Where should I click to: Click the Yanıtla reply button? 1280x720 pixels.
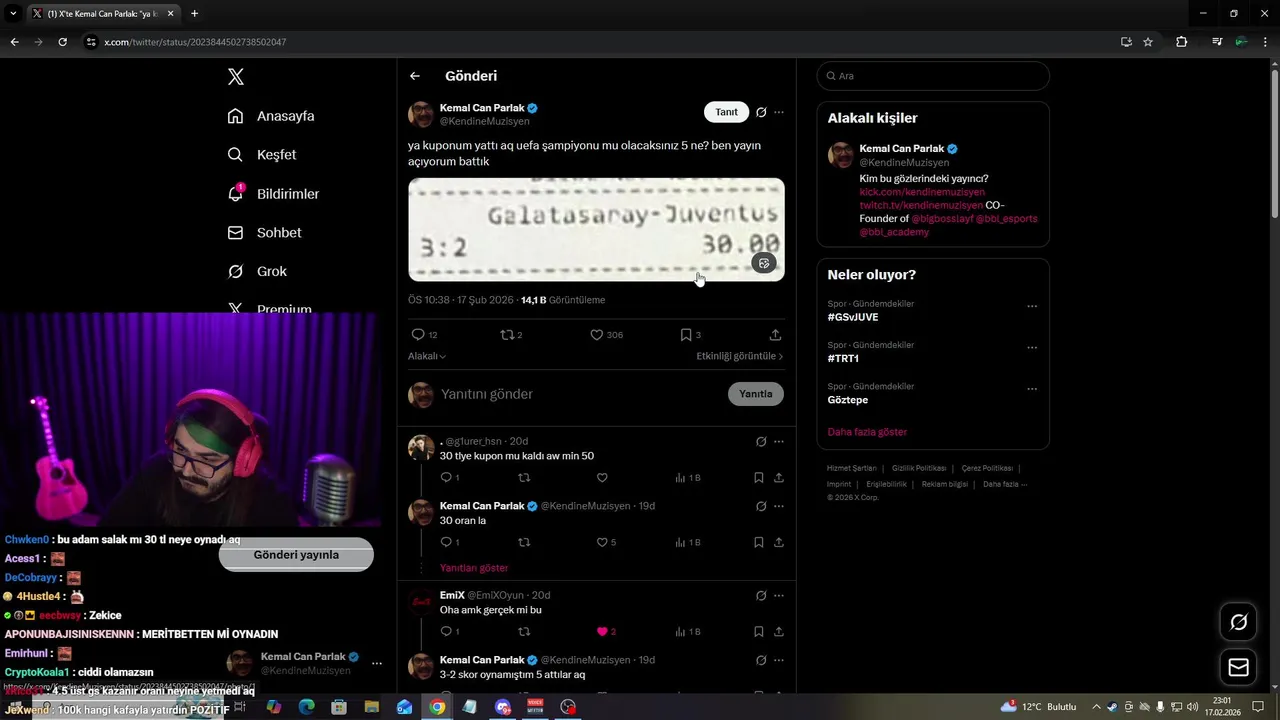click(x=756, y=394)
